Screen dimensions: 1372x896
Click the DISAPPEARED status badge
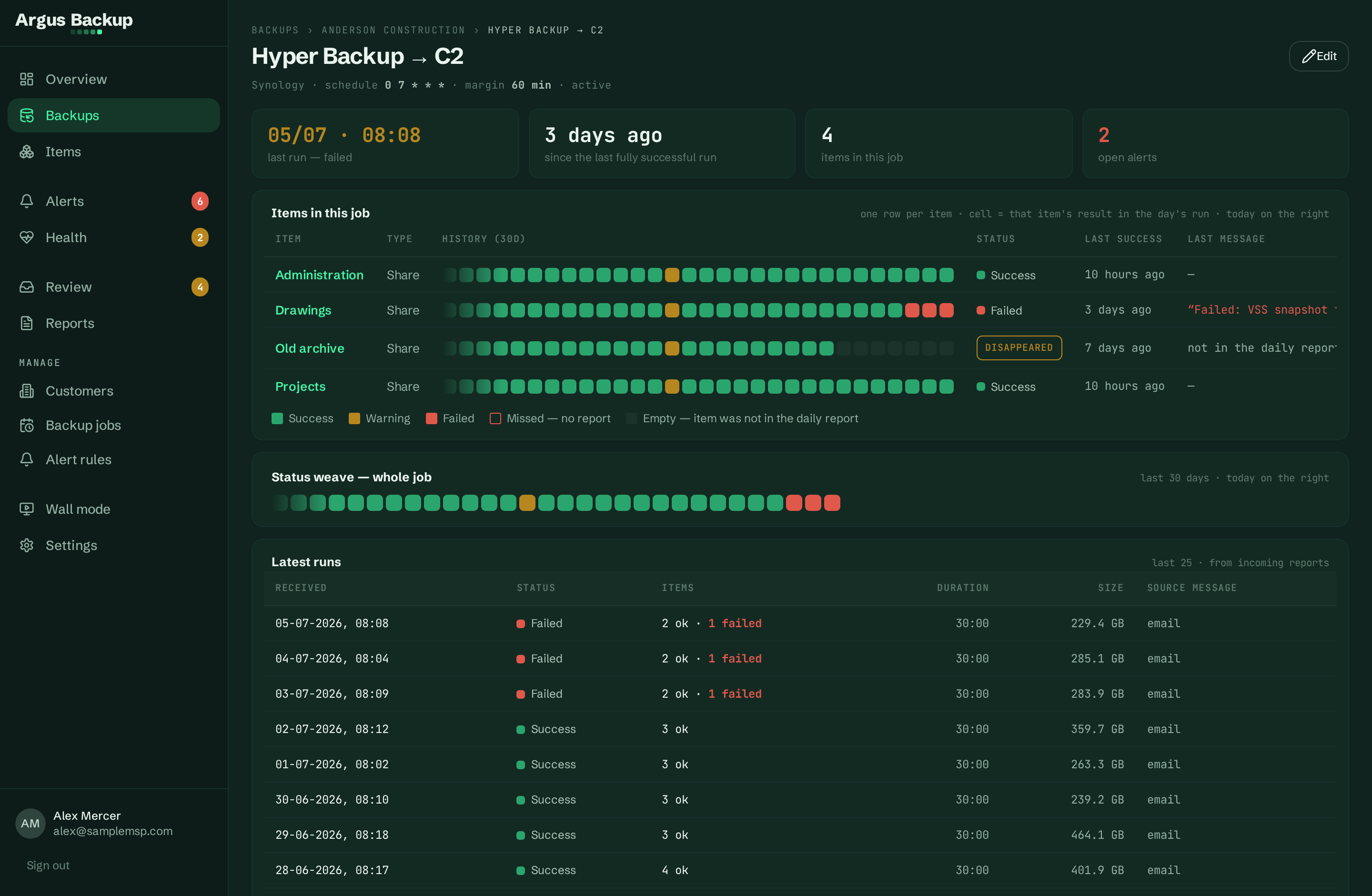(x=1019, y=347)
